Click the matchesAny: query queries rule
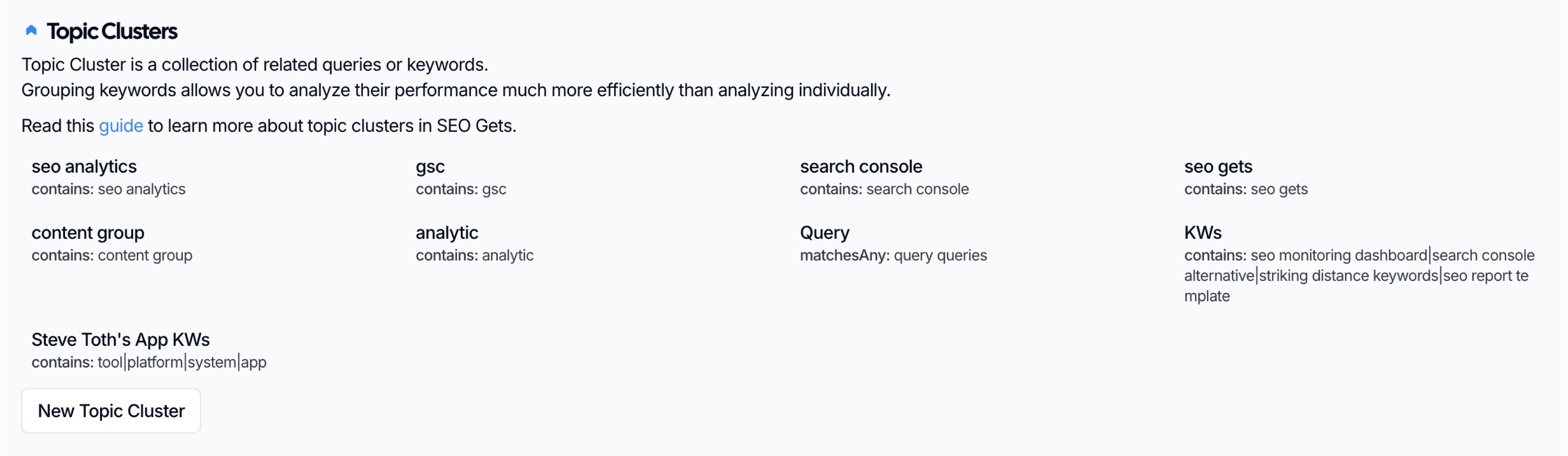This screenshot has height=456, width=1568. tap(893, 255)
